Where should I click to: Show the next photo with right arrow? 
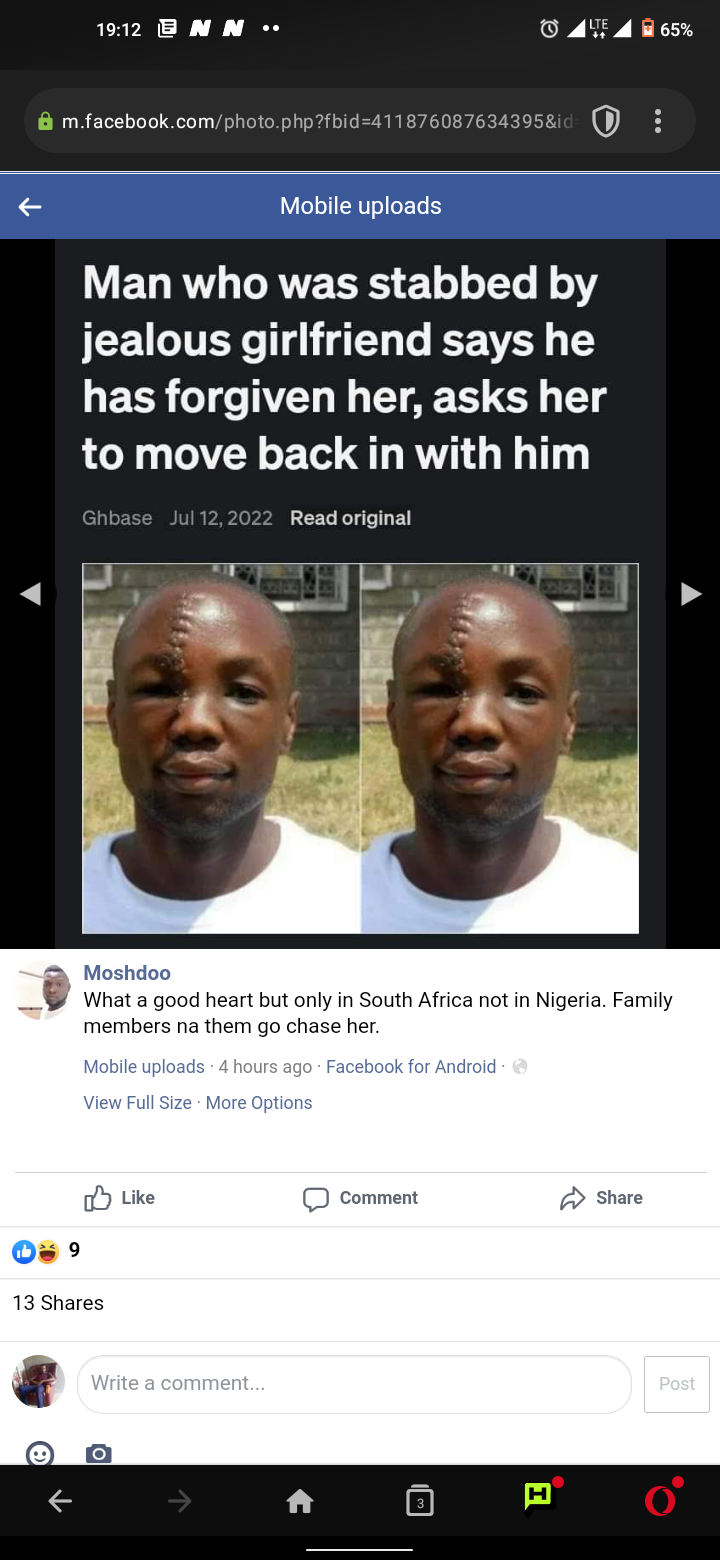pyautogui.click(x=691, y=594)
